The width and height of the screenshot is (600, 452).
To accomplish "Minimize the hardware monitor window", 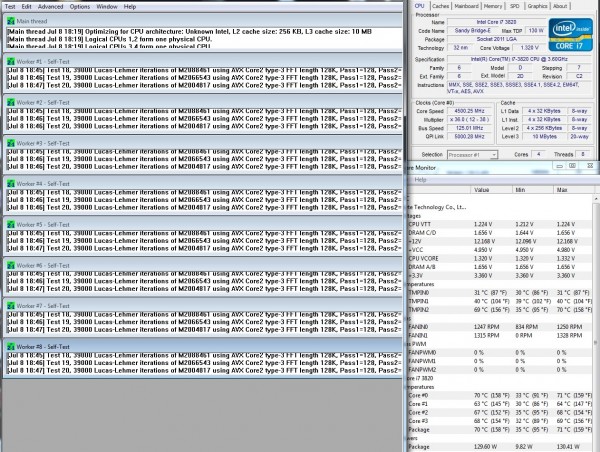I will point(559,166).
